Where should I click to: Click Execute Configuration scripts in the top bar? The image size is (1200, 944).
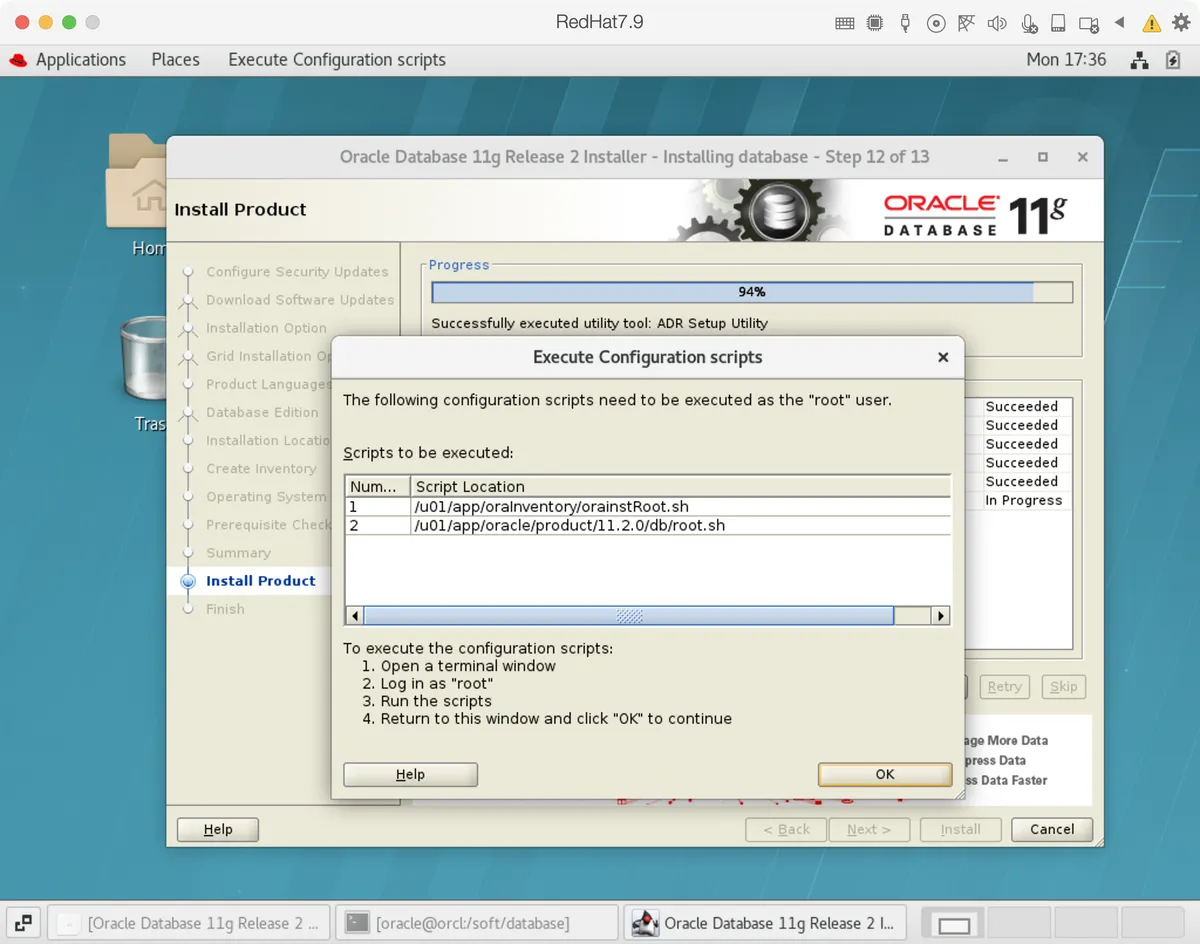336,59
